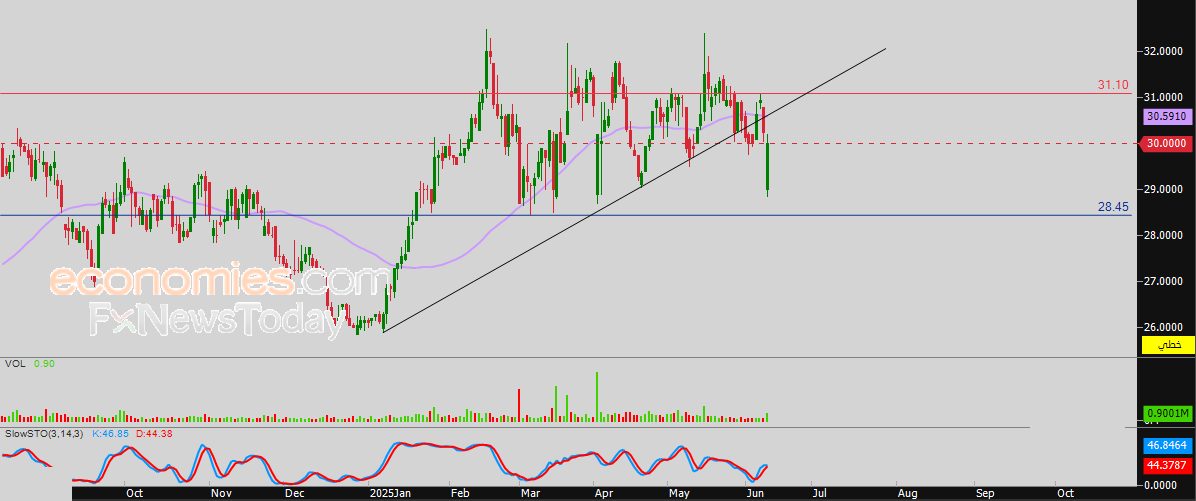Click the 31.0000 price axis label
The image size is (1196, 501).
pyautogui.click(x=1162, y=98)
